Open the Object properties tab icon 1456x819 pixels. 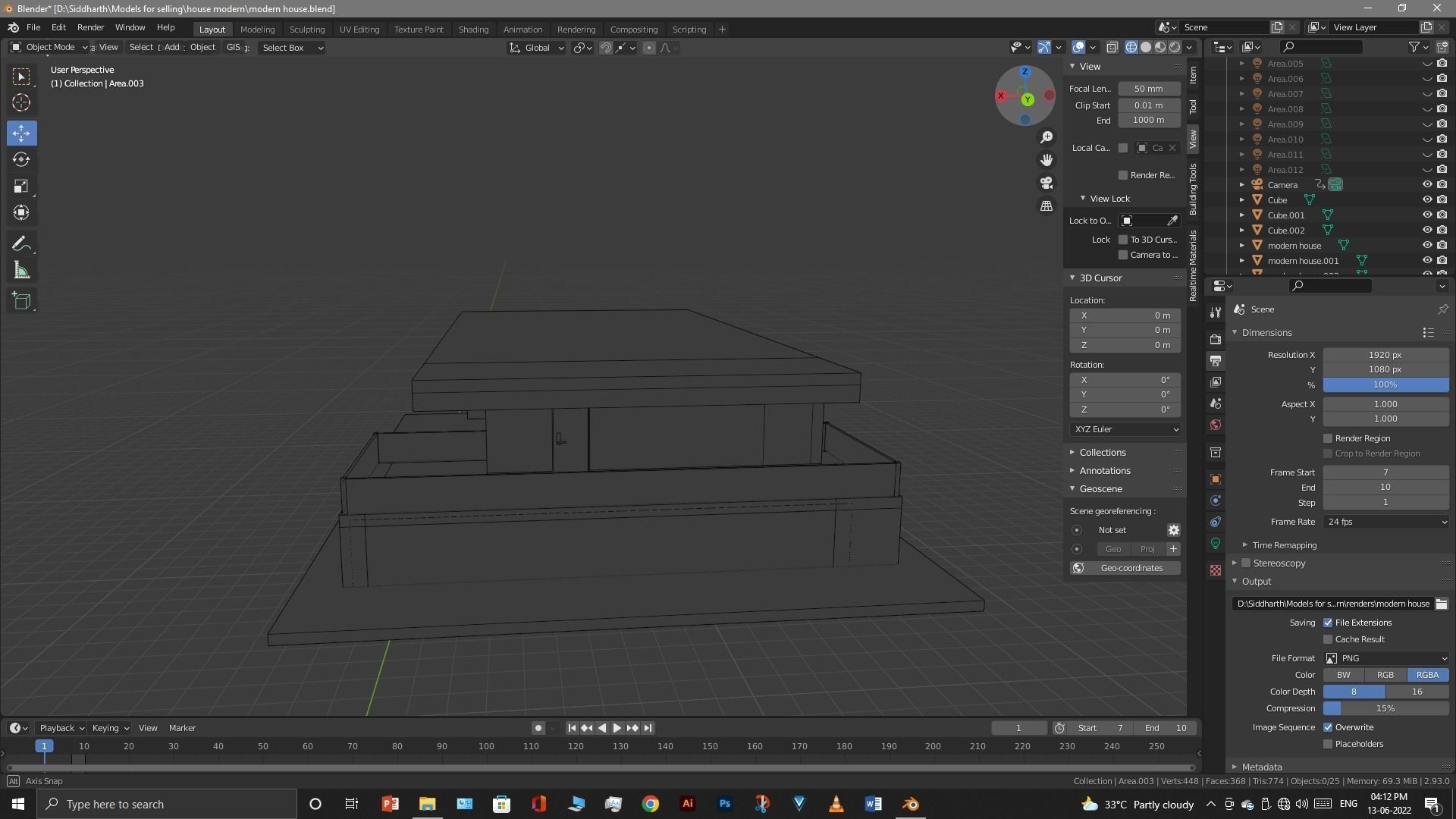point(1216,479)
